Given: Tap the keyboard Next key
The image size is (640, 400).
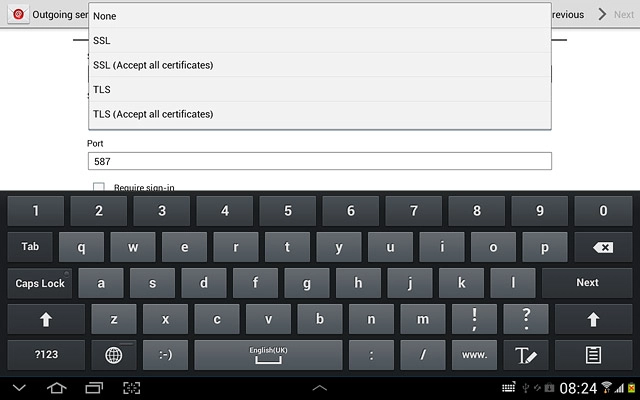Looking at the screenshot, I should coord(587,283).
